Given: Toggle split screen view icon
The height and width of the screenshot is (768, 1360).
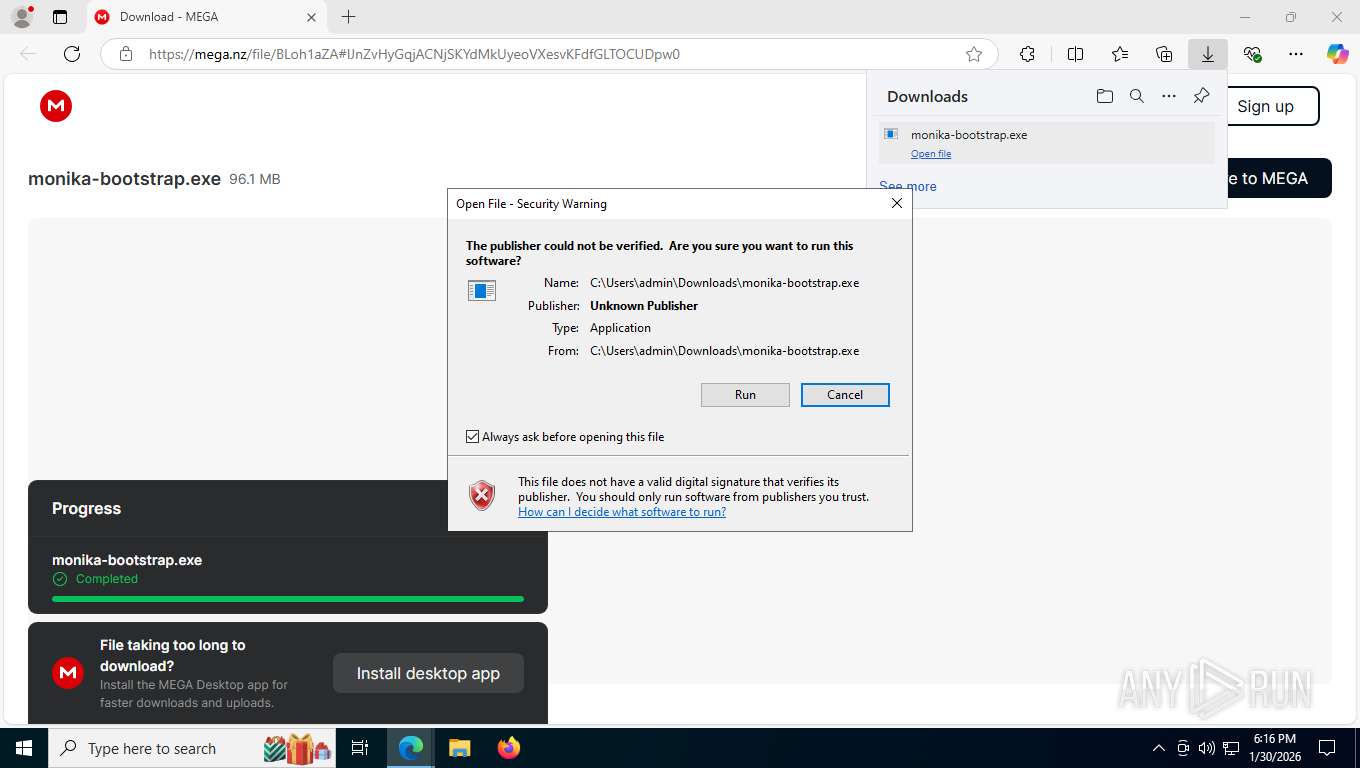Looking at the screenshot, I should coord(1076,54).
